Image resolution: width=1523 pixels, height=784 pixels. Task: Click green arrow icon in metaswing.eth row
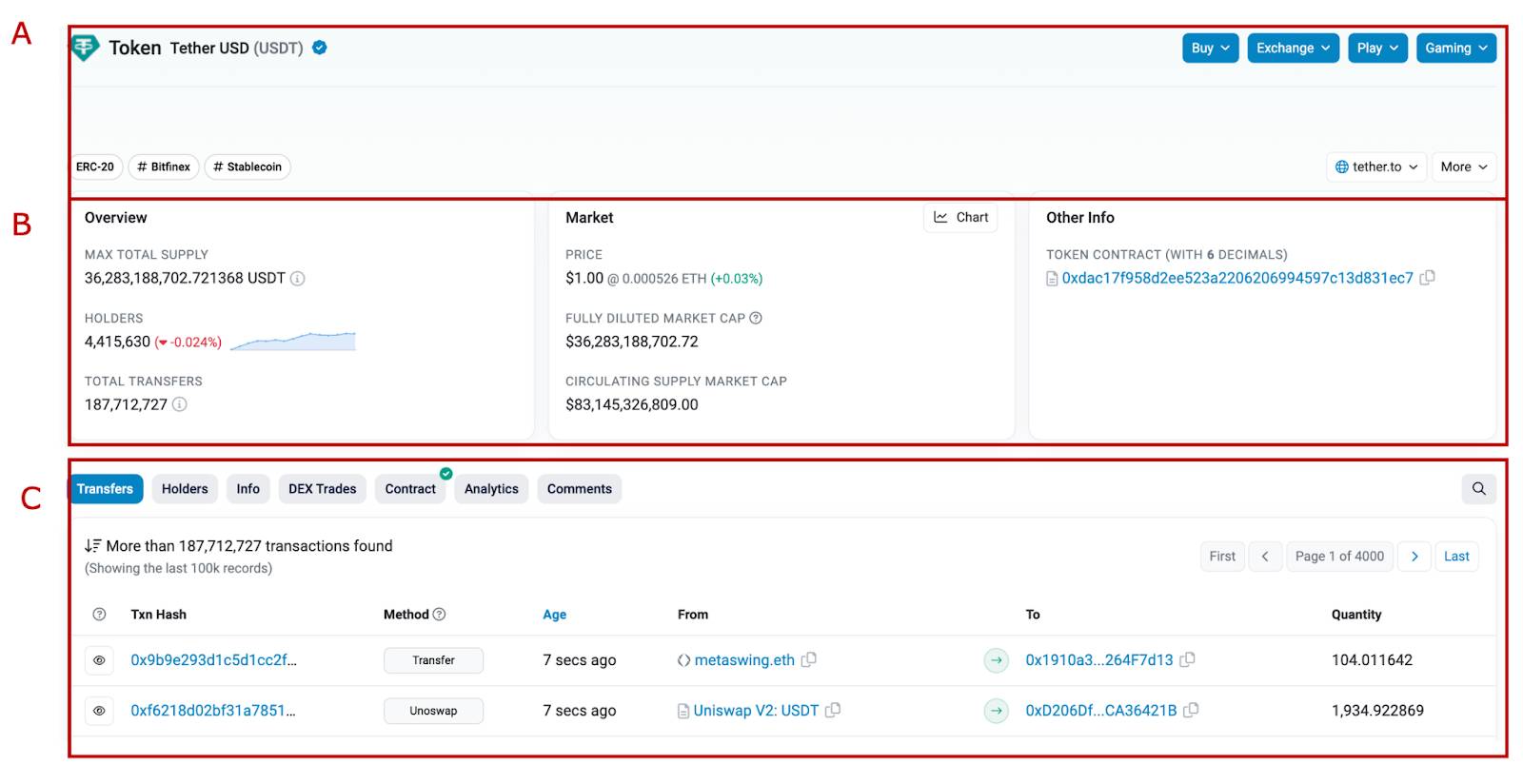point(997,660)
